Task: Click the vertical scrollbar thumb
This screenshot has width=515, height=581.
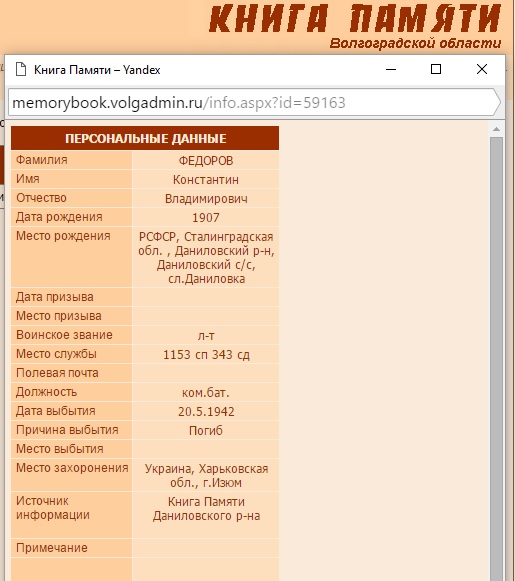Action: click(x=496, y=359)
